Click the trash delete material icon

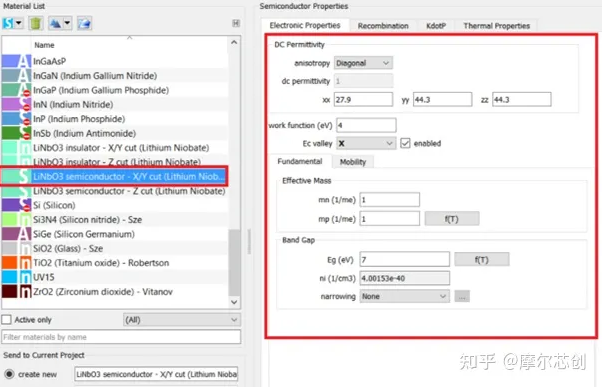(35, 23)
